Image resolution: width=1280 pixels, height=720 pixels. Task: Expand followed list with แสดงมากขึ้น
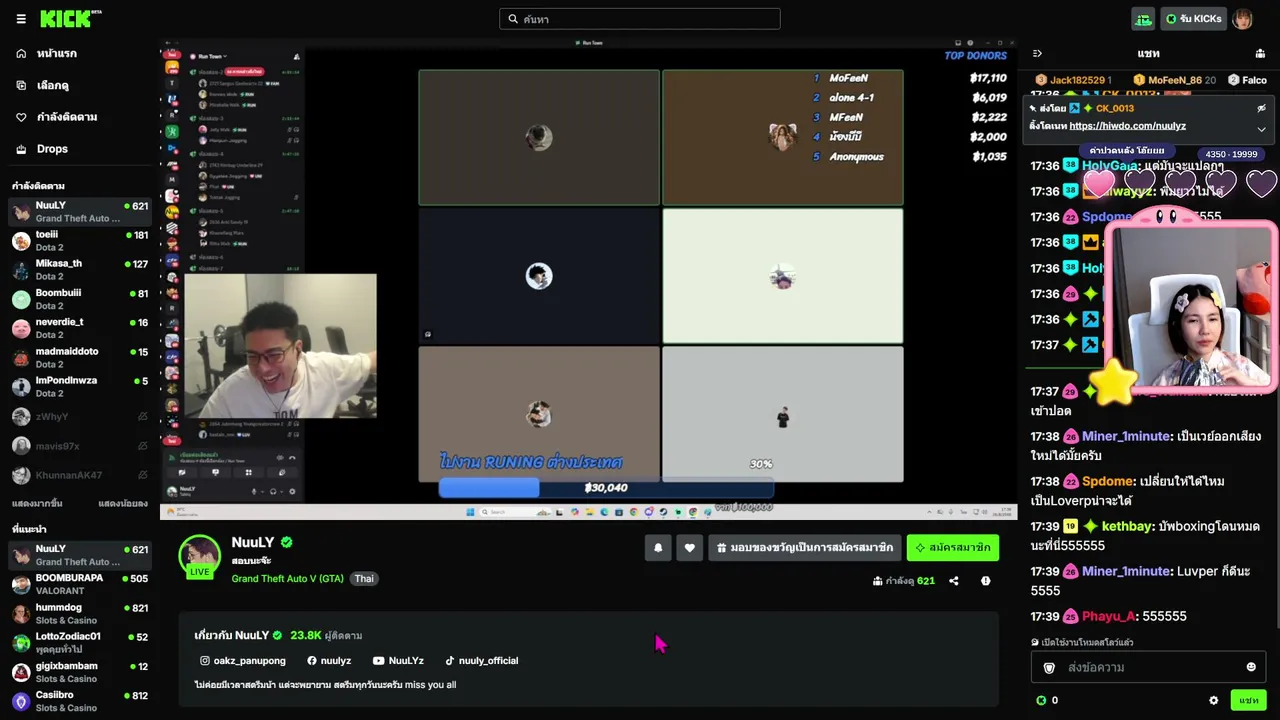click(37, 503)
